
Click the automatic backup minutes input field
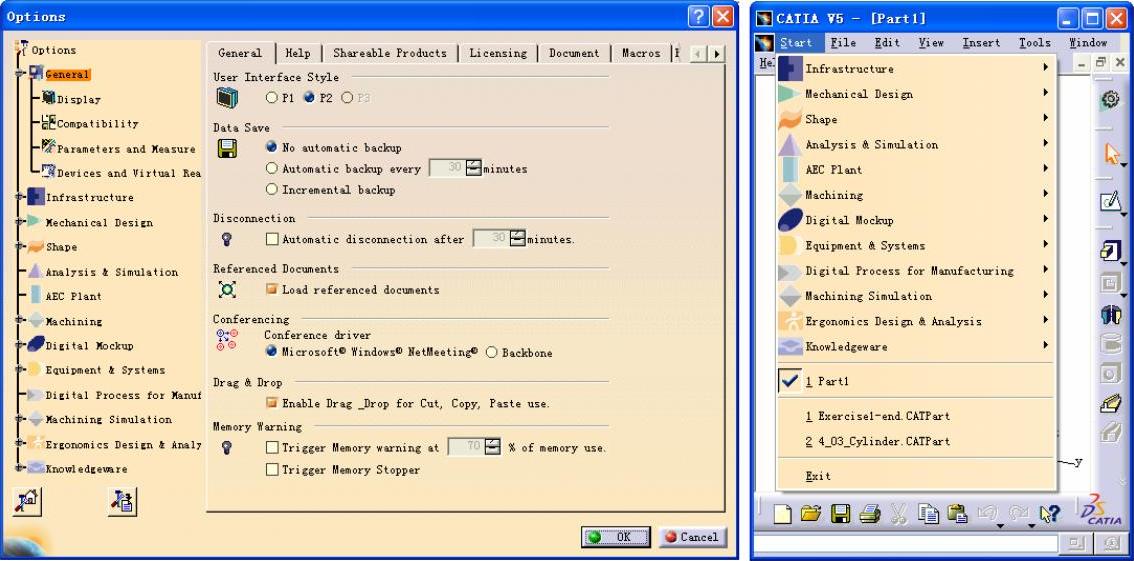tap(448, 168)
